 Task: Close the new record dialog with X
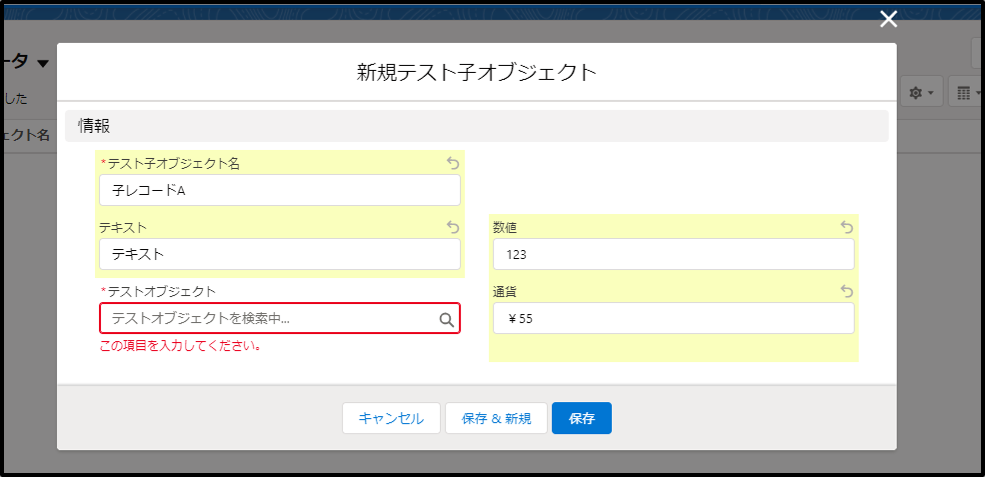tap(888, 19)
